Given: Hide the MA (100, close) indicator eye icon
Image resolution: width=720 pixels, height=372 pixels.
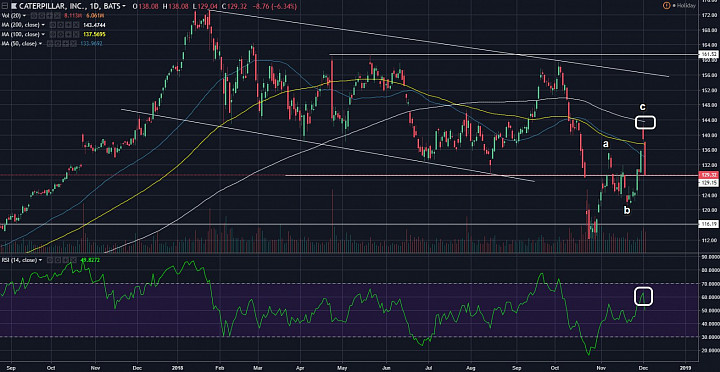Looking at the screenshot, I should coord(53,34).
